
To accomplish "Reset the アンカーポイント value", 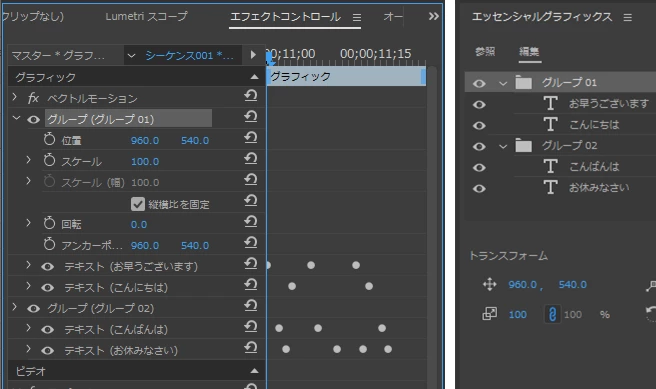I will 251,243.
